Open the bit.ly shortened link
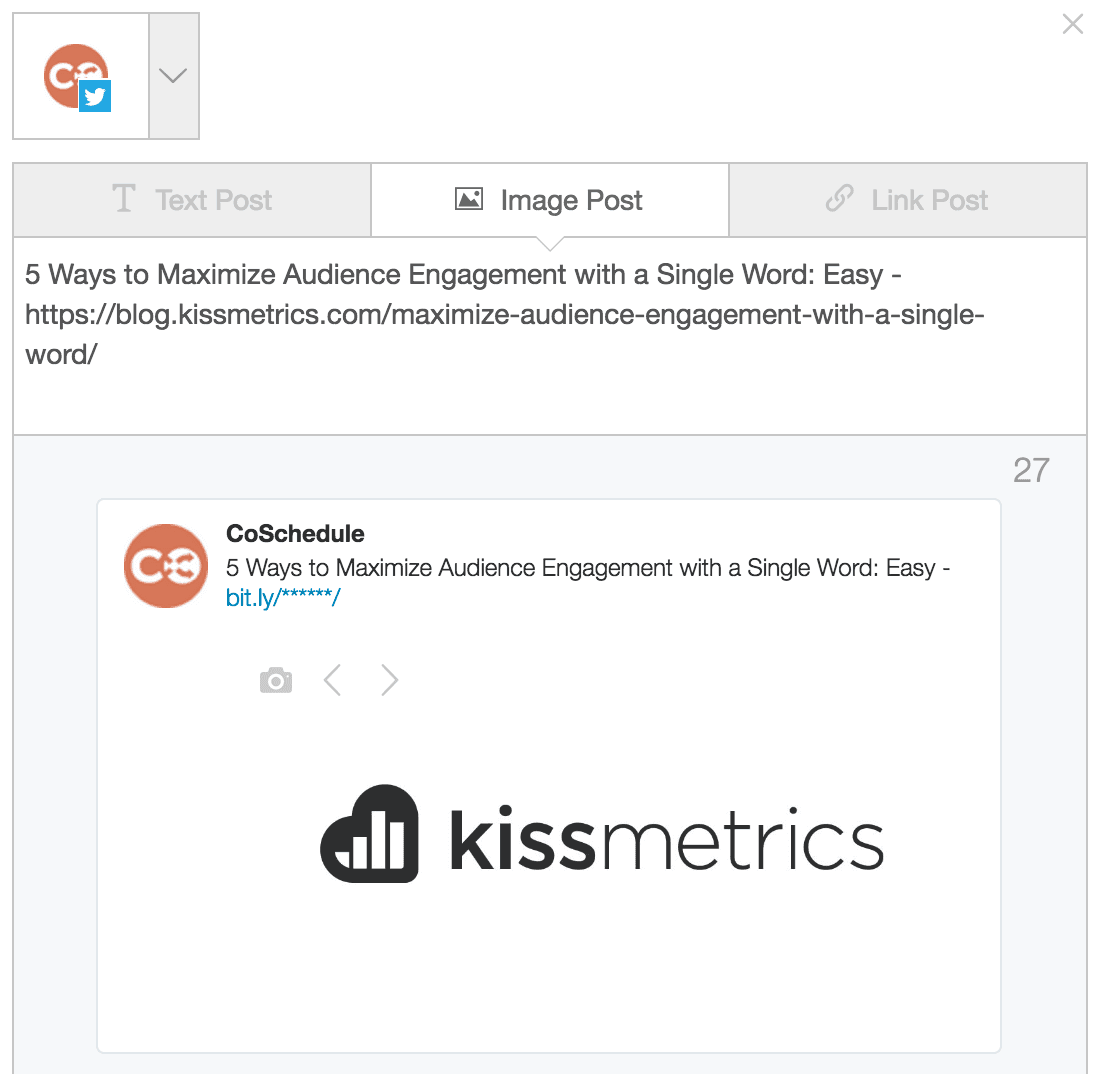Viewport: 1094px width, 1074px height. (283, 598)
